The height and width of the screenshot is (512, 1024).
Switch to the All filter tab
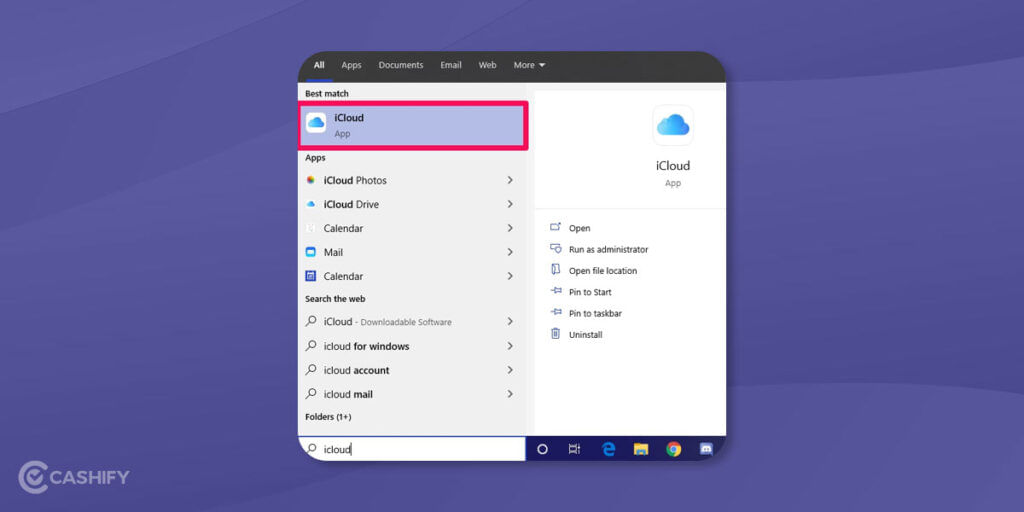[x=319, y=65]
